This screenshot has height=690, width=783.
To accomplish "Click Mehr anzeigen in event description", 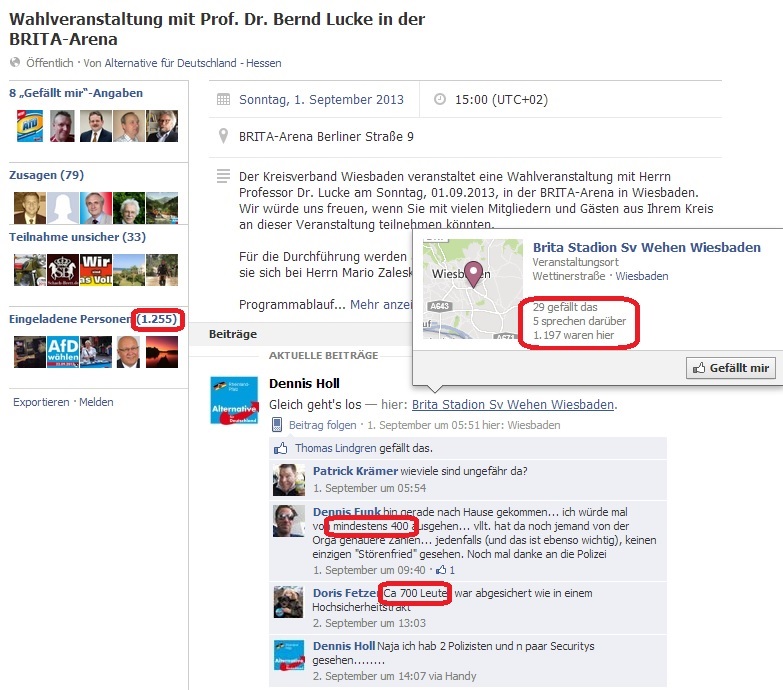I will (381, 305).
